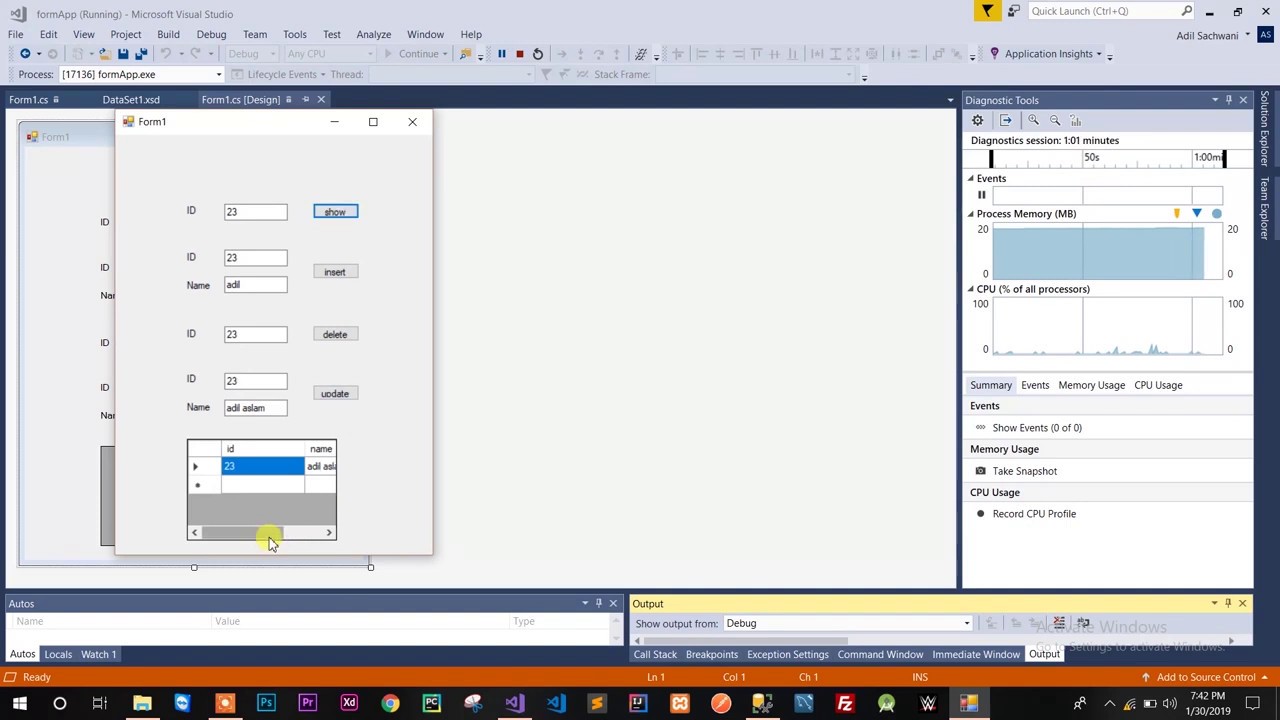Stop debugging with the red square
Image resolution: width=1280 pixels, height=720 pixels.
pos(519,54)
